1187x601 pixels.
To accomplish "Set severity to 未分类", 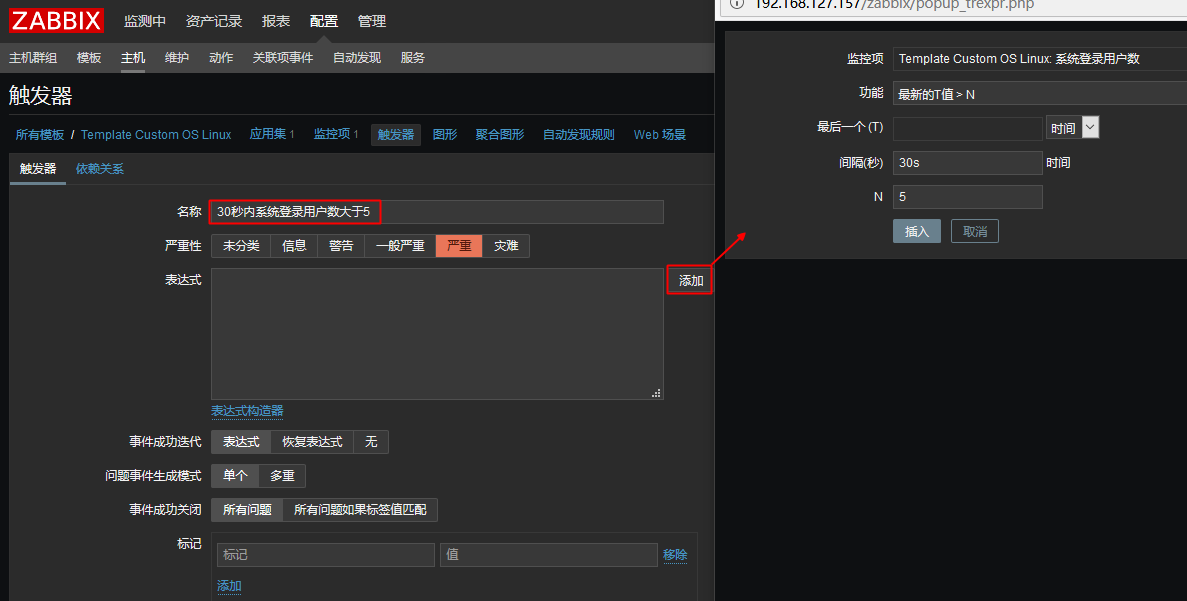I will click(x=241, y=246).
